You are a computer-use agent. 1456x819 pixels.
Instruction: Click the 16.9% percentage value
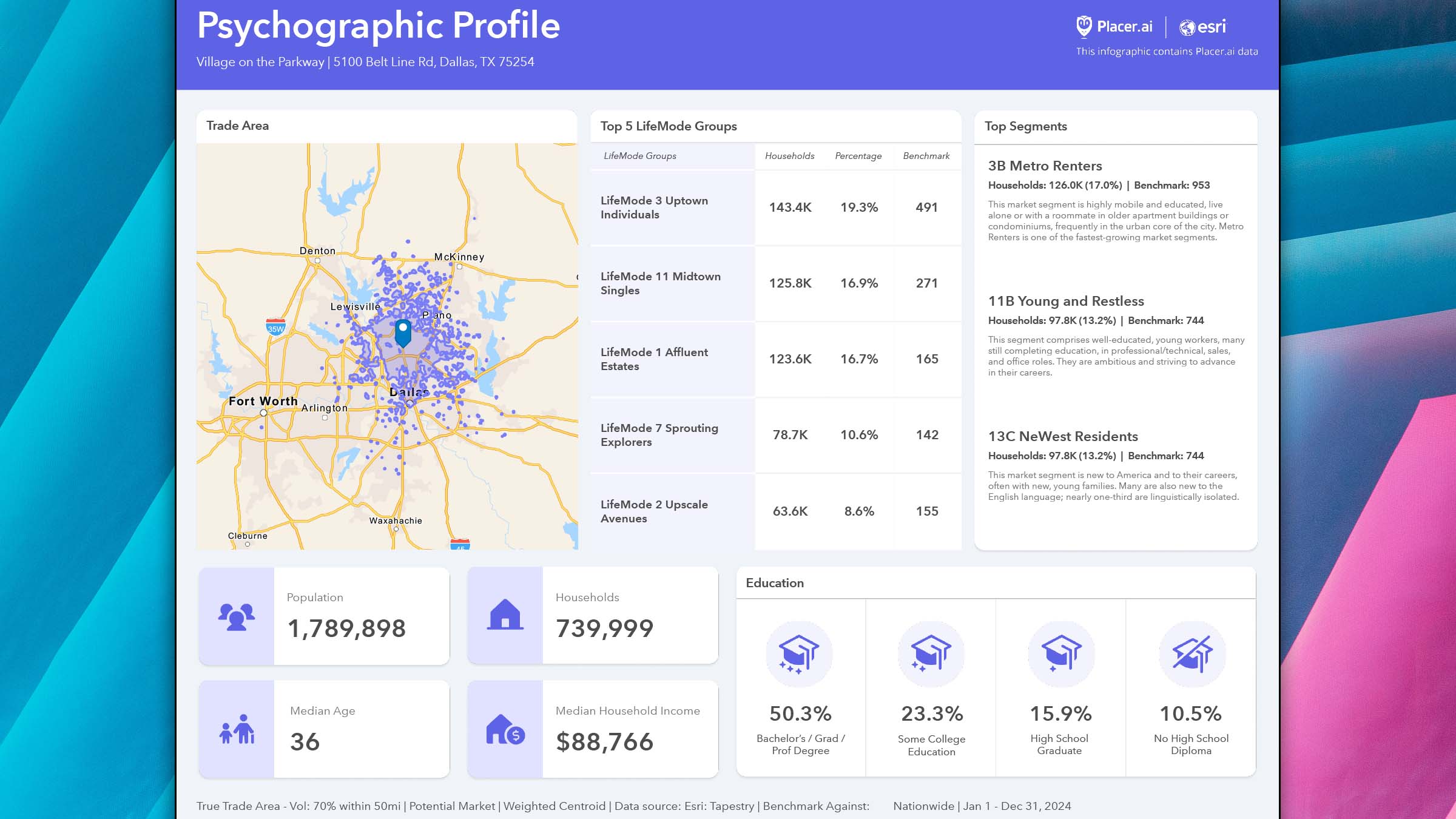[859, 283]
